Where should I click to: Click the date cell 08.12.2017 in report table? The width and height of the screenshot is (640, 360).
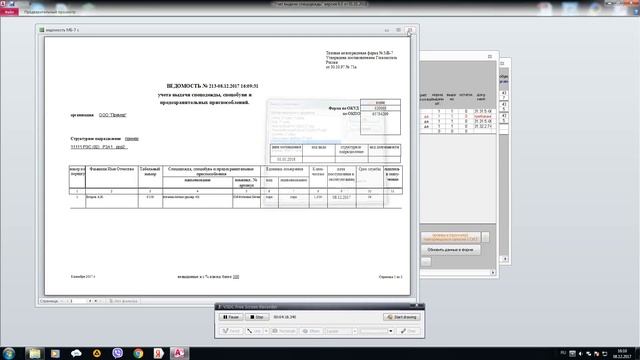tap(341, 197)
